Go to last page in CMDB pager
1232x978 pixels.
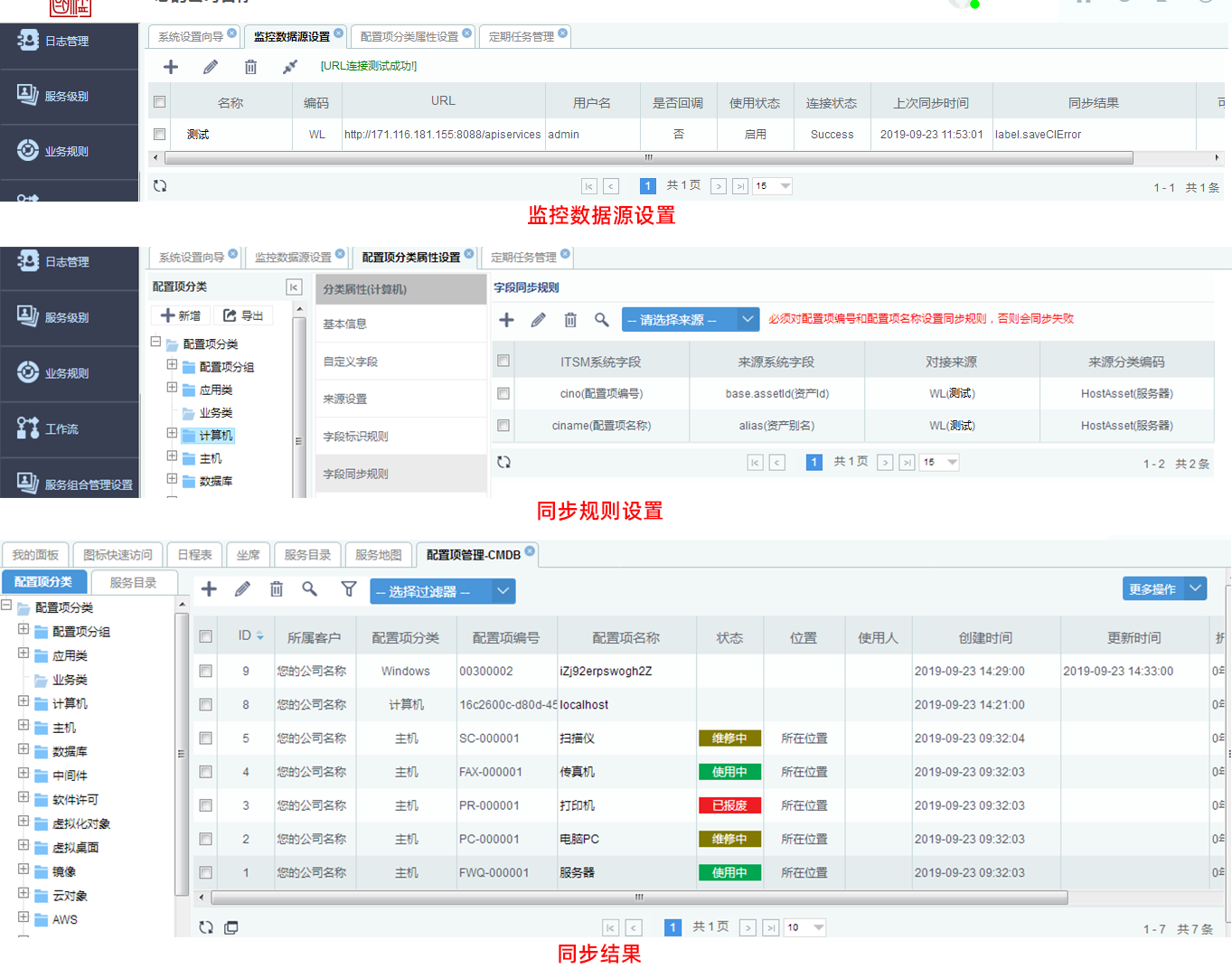coord(771,928)
